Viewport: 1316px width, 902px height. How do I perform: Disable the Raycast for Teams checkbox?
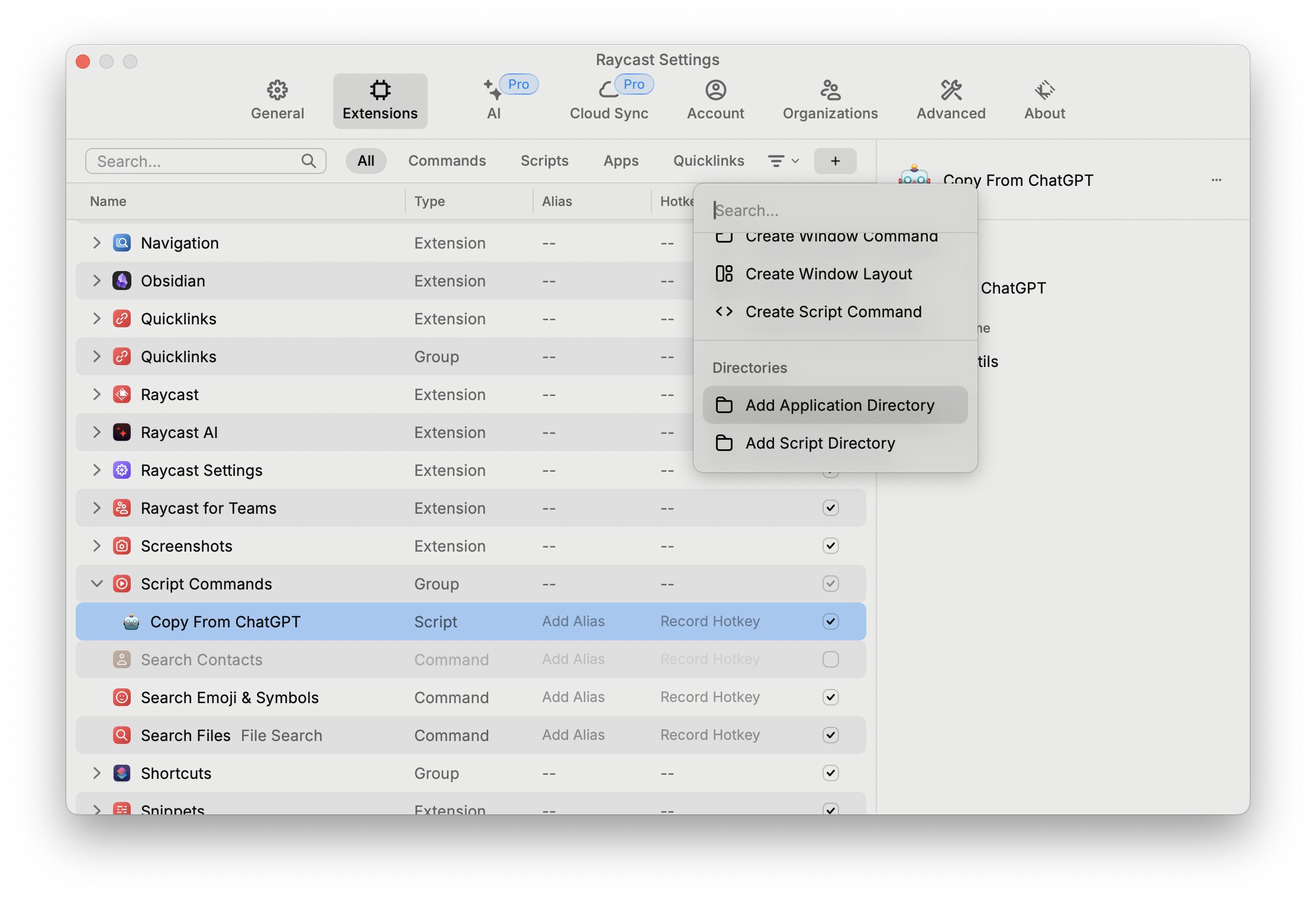[831, 508]
